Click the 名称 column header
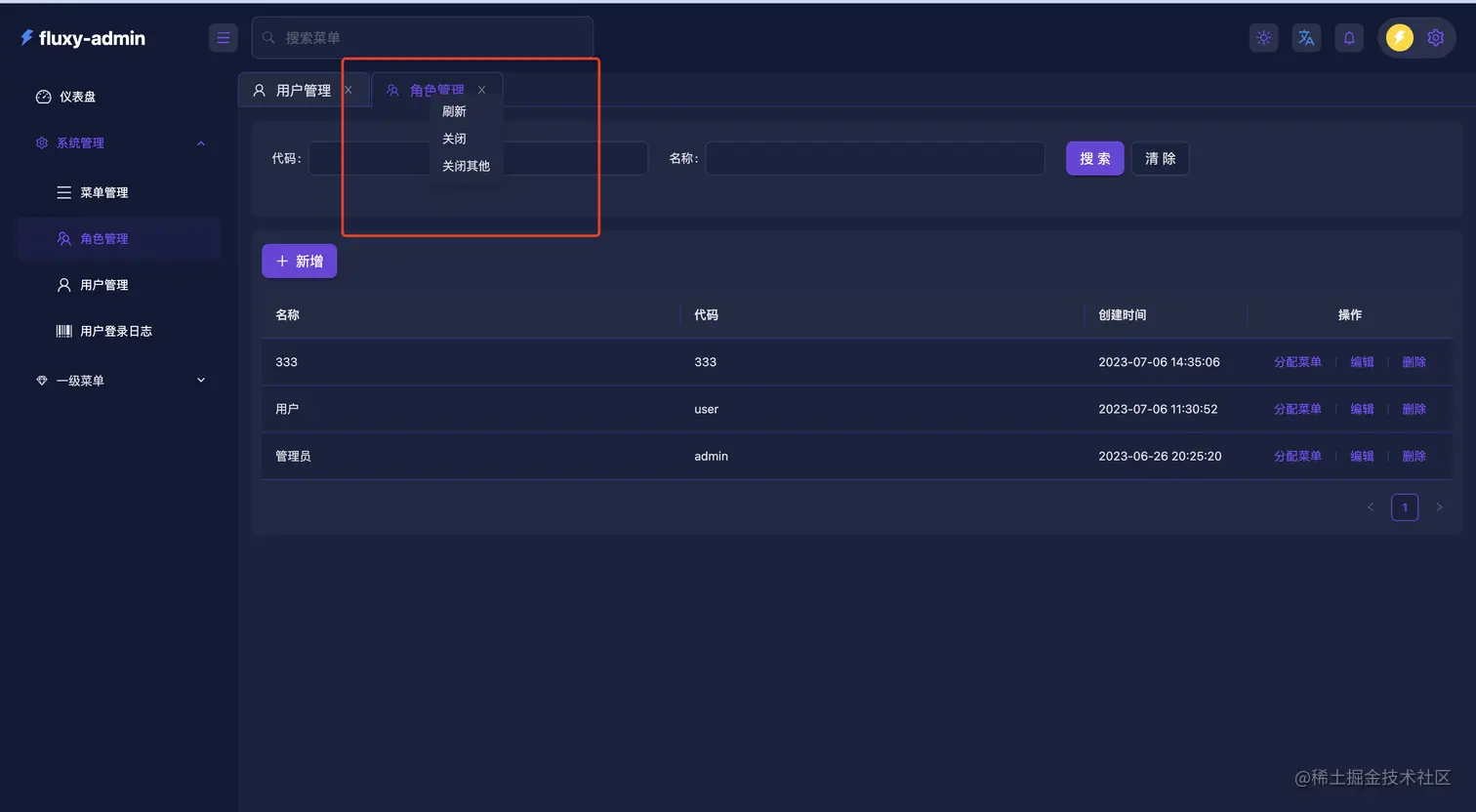 click(x=287, y=315)
